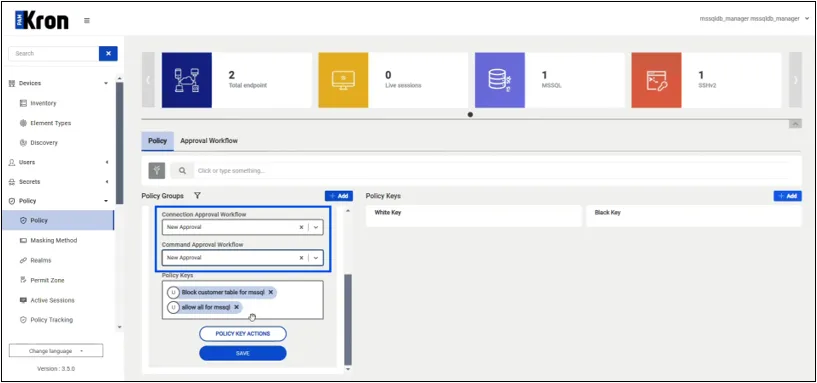Viewport: 817px width, 383px height.
Task: Clear the Connection Approval Workflow selection
Action: pos(301,227)
